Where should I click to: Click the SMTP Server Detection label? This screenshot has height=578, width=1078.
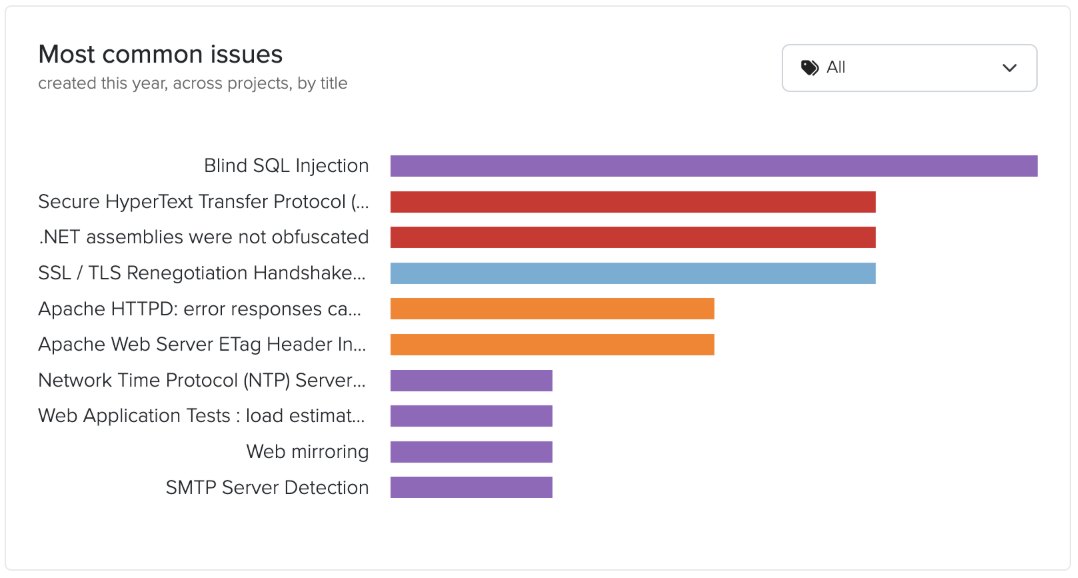[x=268, y=487]
